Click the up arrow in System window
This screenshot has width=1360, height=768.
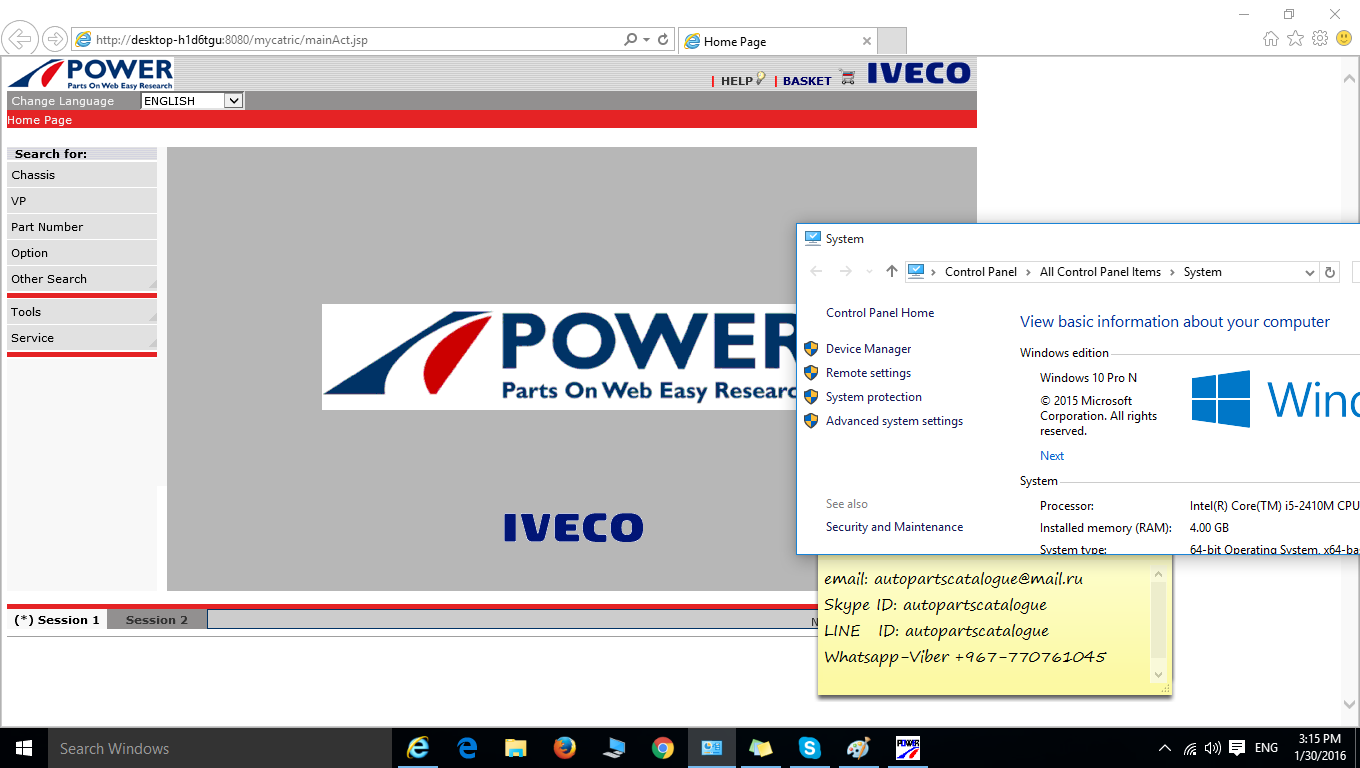click(892, 272)
